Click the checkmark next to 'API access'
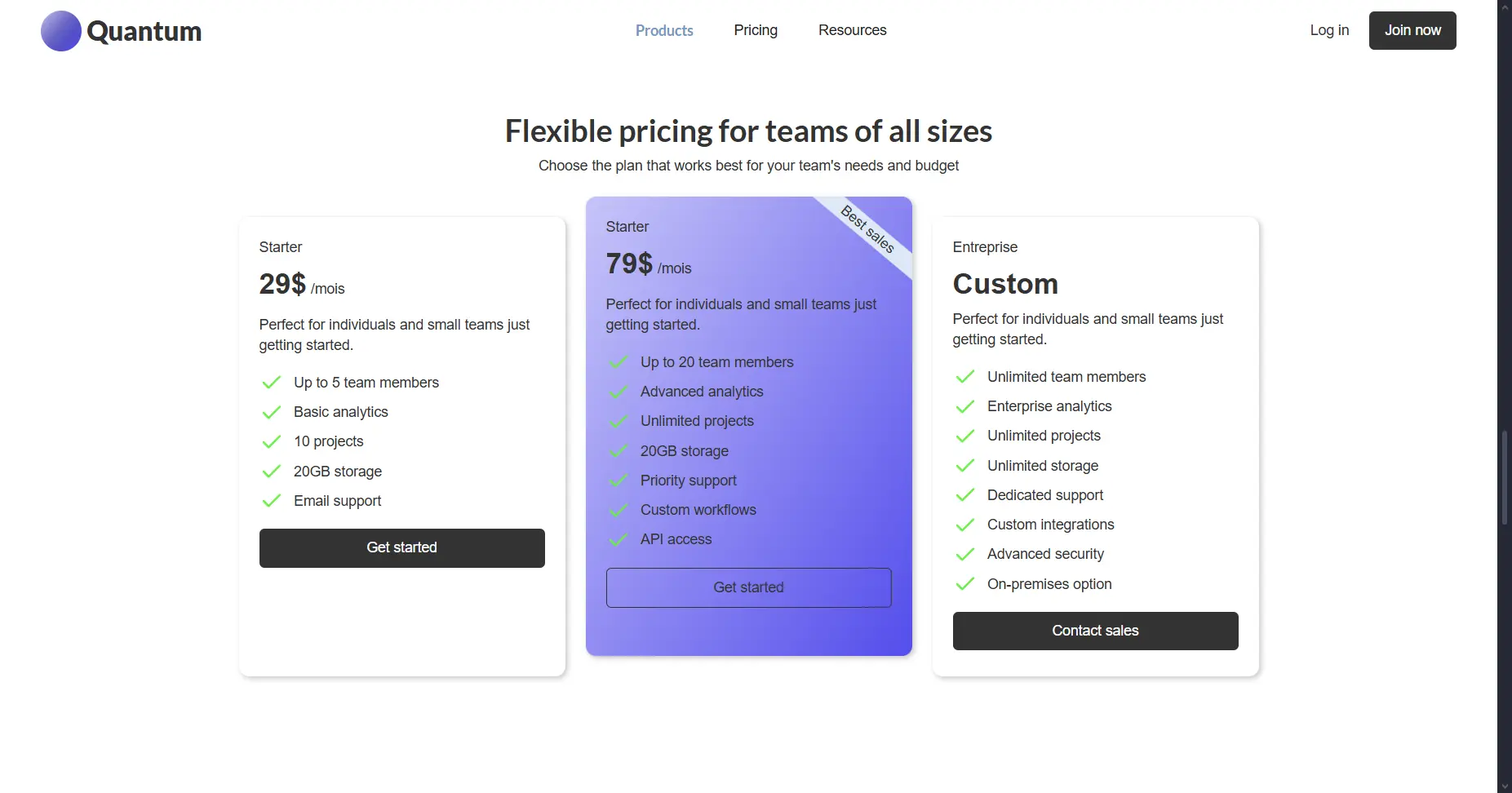The width and height of the screenshot is (1512, 793). pyautogui.click(x=618, y=539)
